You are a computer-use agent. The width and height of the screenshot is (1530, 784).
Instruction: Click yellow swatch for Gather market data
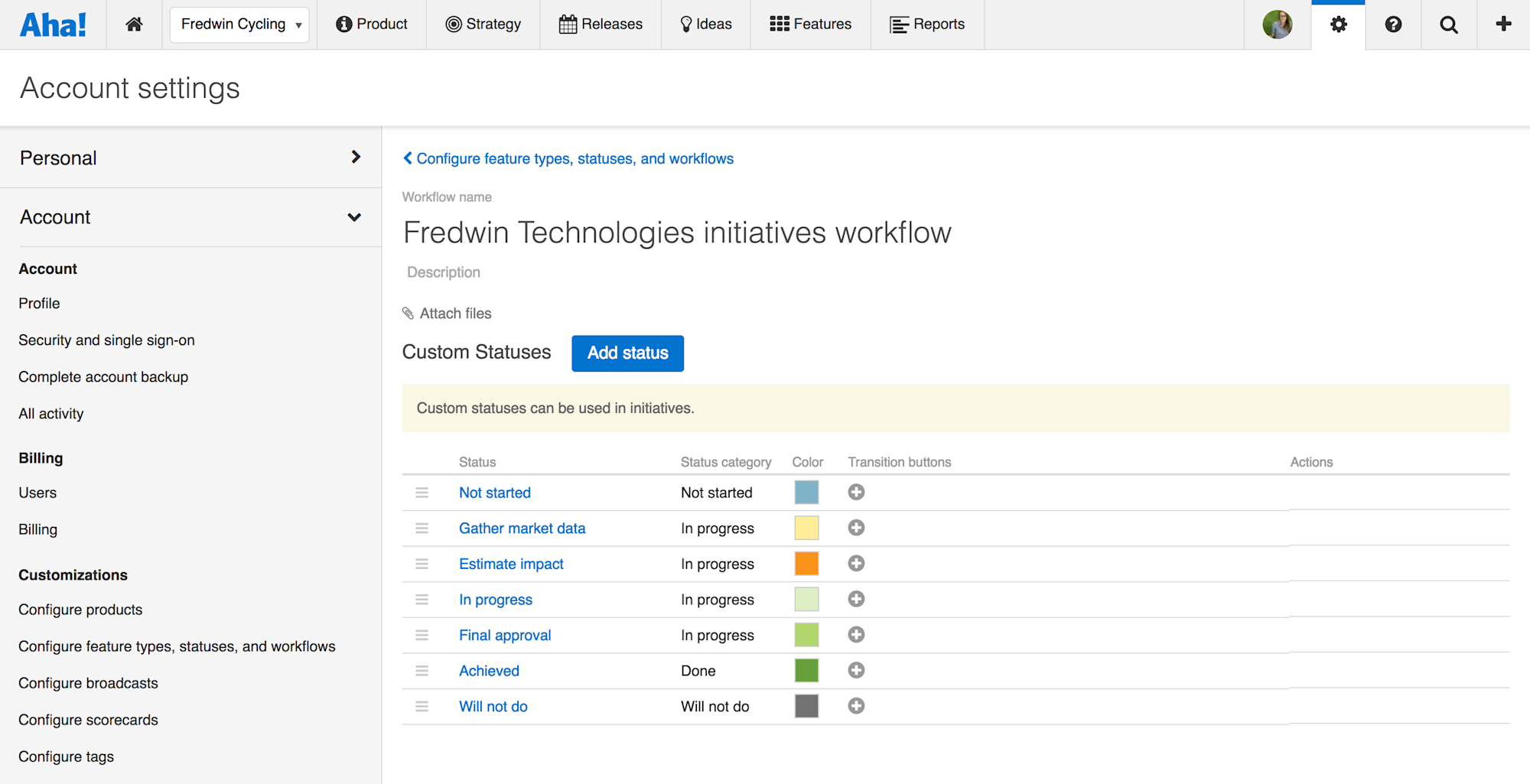coord(806,528)
